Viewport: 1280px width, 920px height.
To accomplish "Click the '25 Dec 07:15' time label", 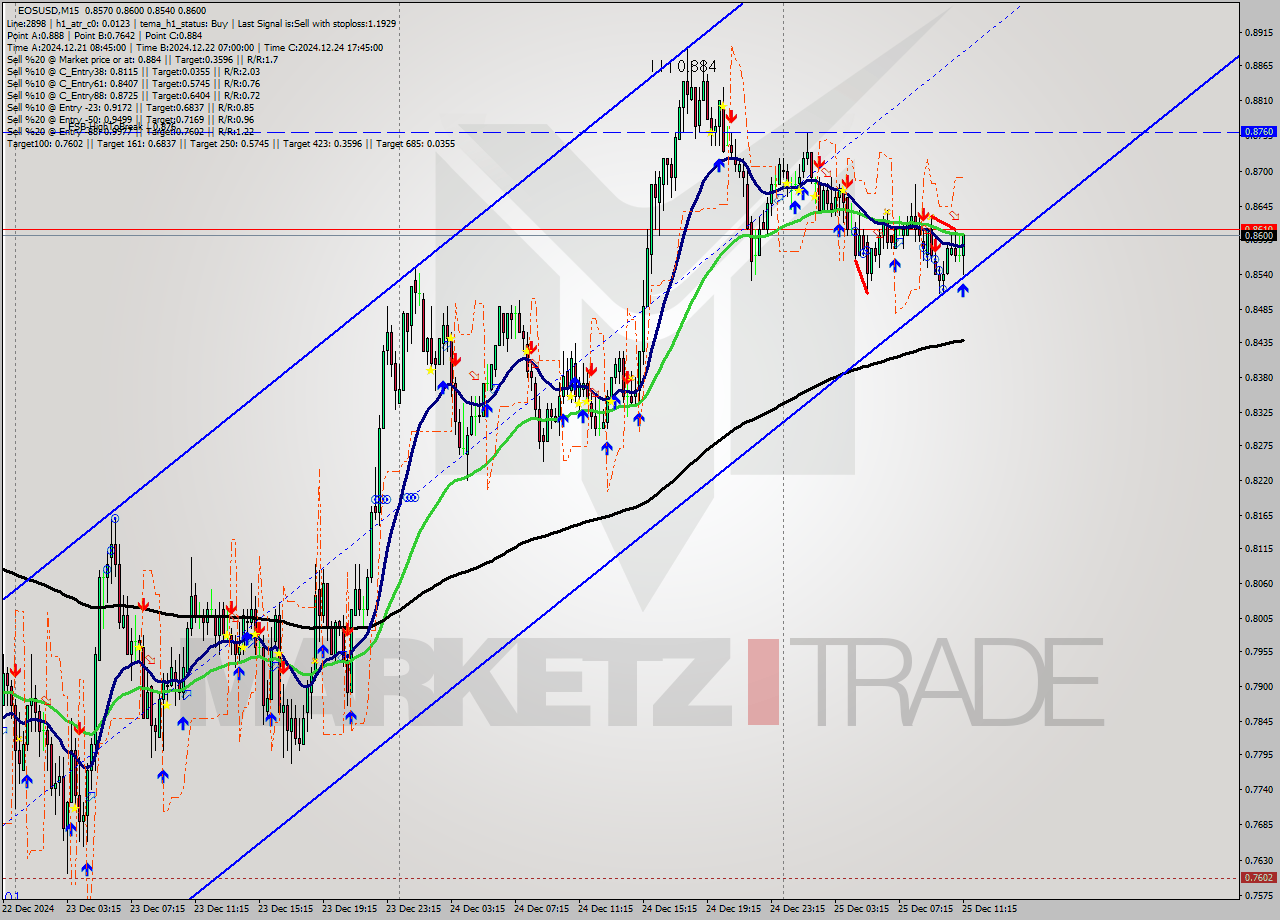I will coord(925,909).
